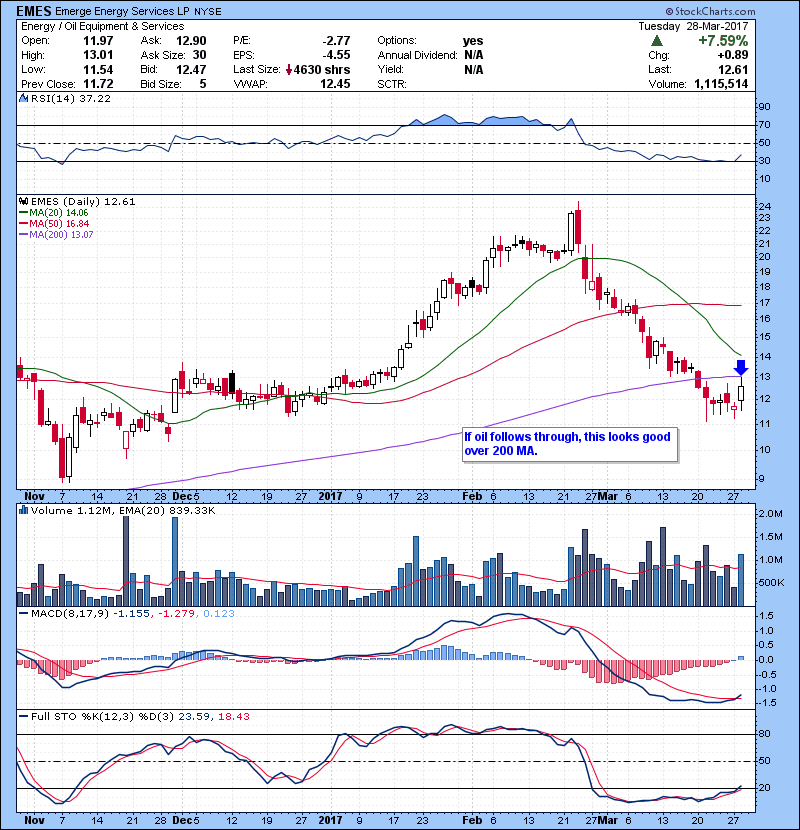Click the RSI panel icon beside RSI(14)
The width and height of the screenshot is (800, 830).
coord(23,98)
